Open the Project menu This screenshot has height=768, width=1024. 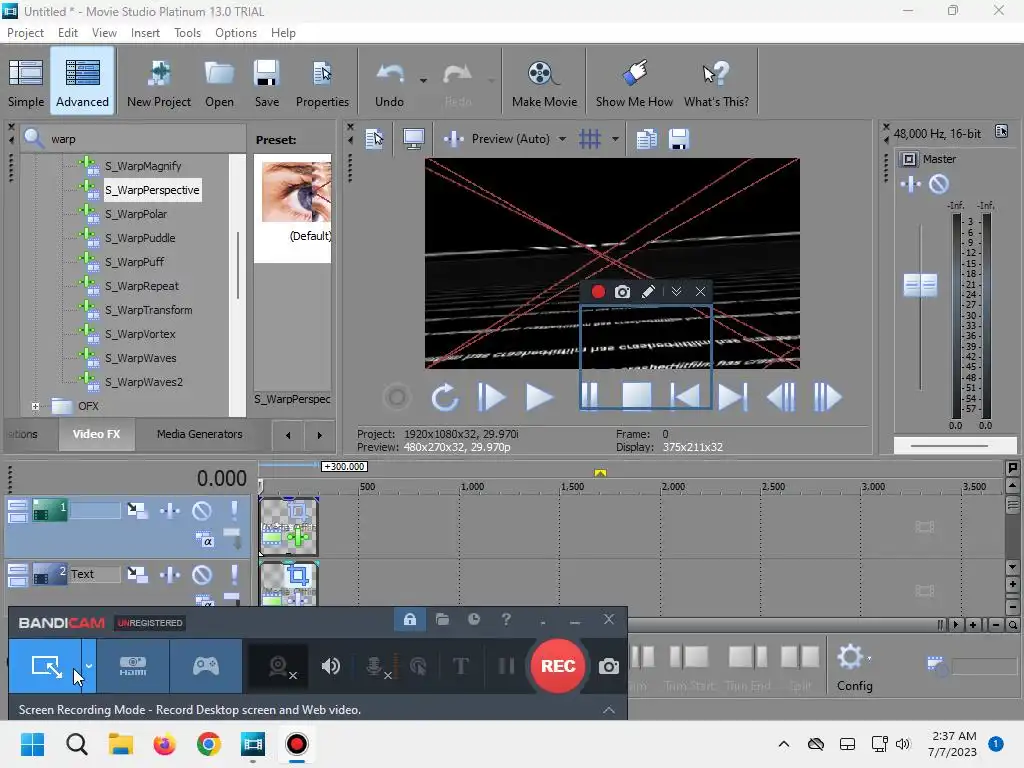(25, 33)
